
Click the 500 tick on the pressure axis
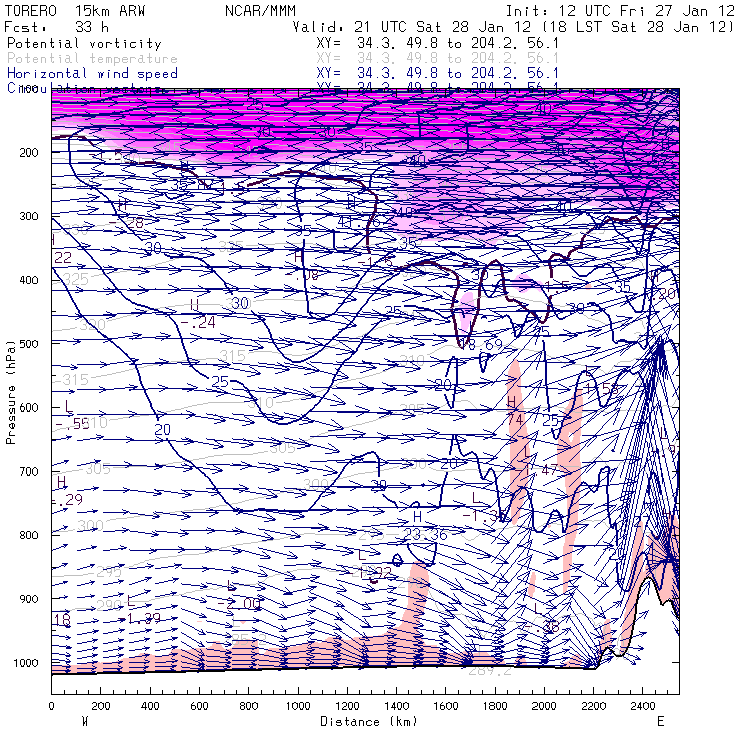point(28,344)
